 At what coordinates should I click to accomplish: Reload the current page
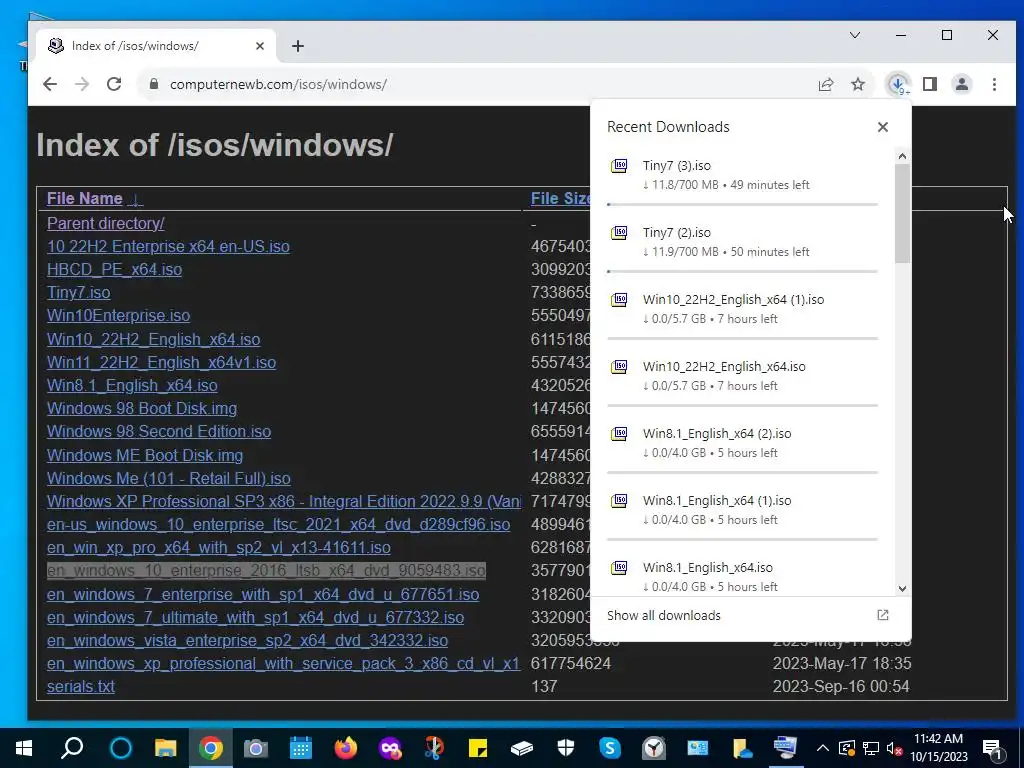[x=114, y=84]
